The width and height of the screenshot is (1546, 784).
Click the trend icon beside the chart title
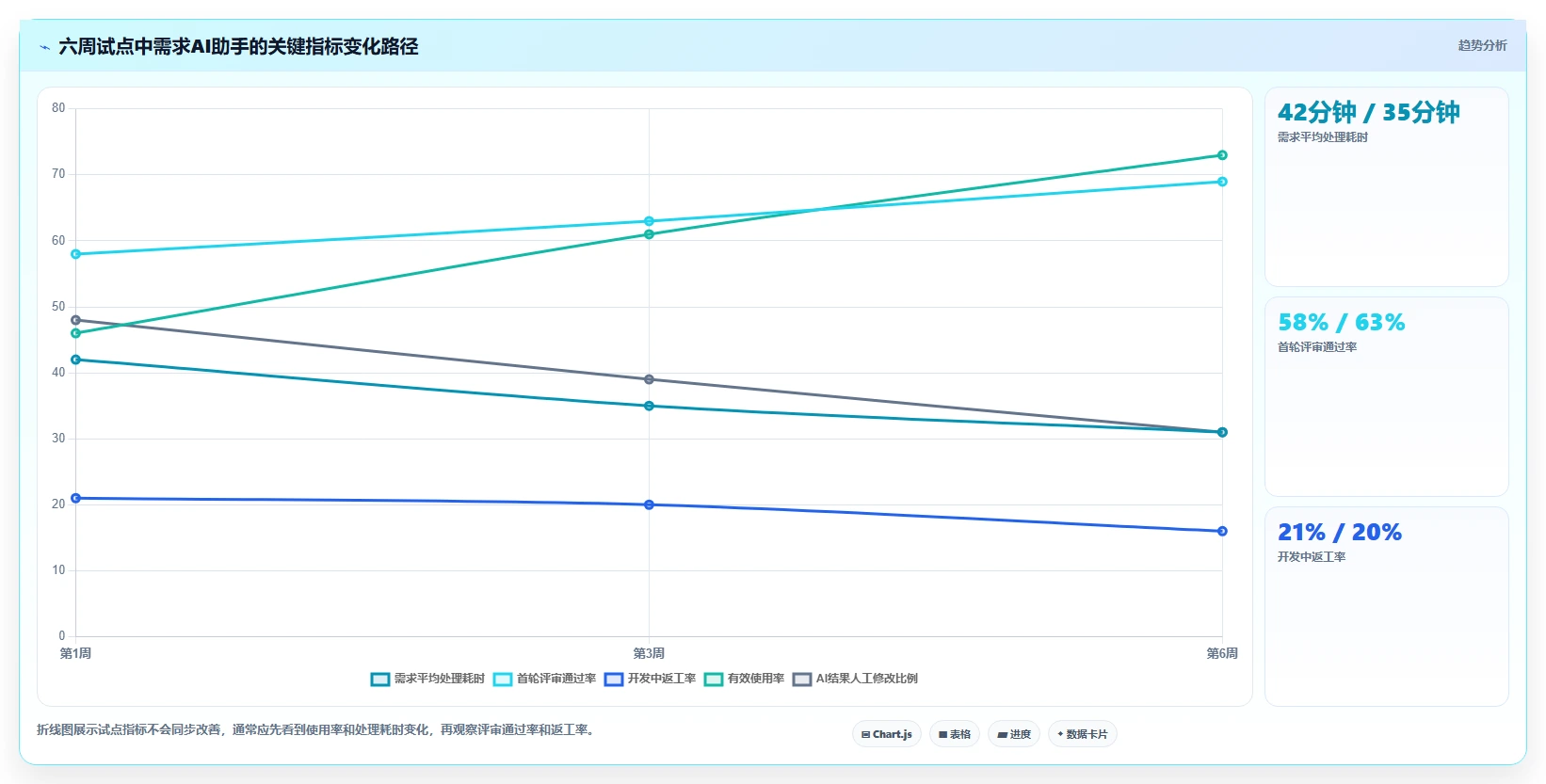(x=44, y=47)
